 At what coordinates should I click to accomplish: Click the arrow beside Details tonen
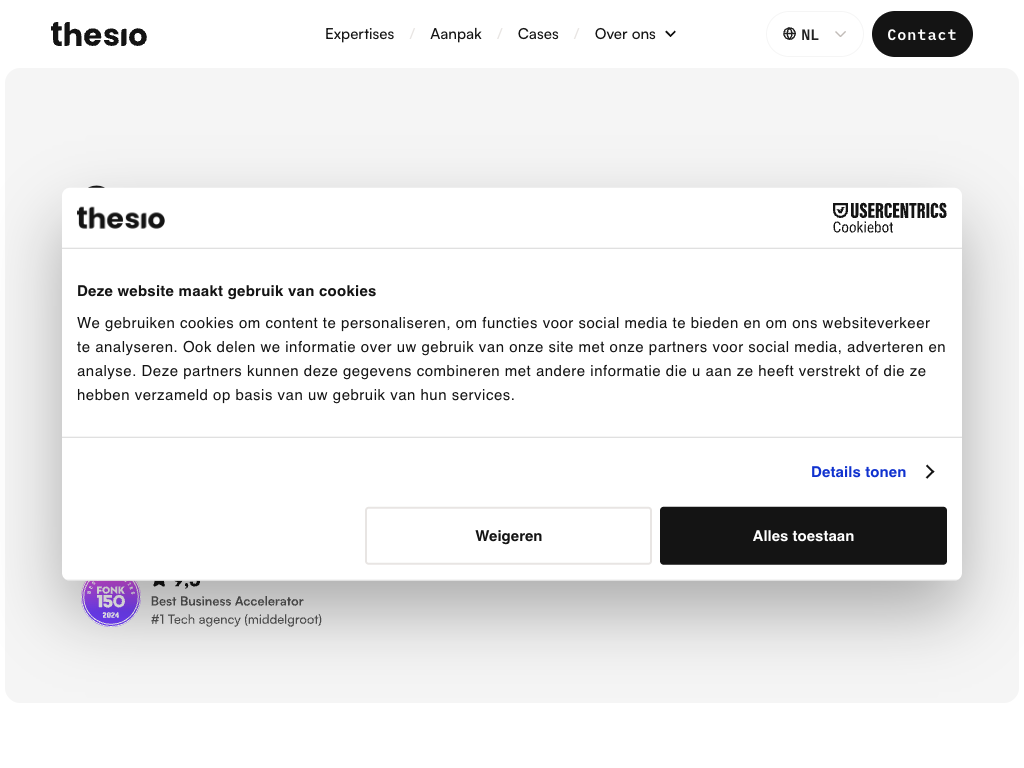(930, 472)
